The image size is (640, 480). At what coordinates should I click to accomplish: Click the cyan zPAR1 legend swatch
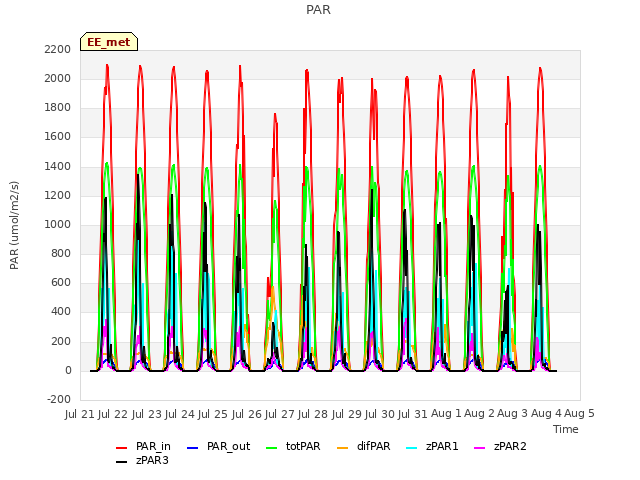[412, 448]
